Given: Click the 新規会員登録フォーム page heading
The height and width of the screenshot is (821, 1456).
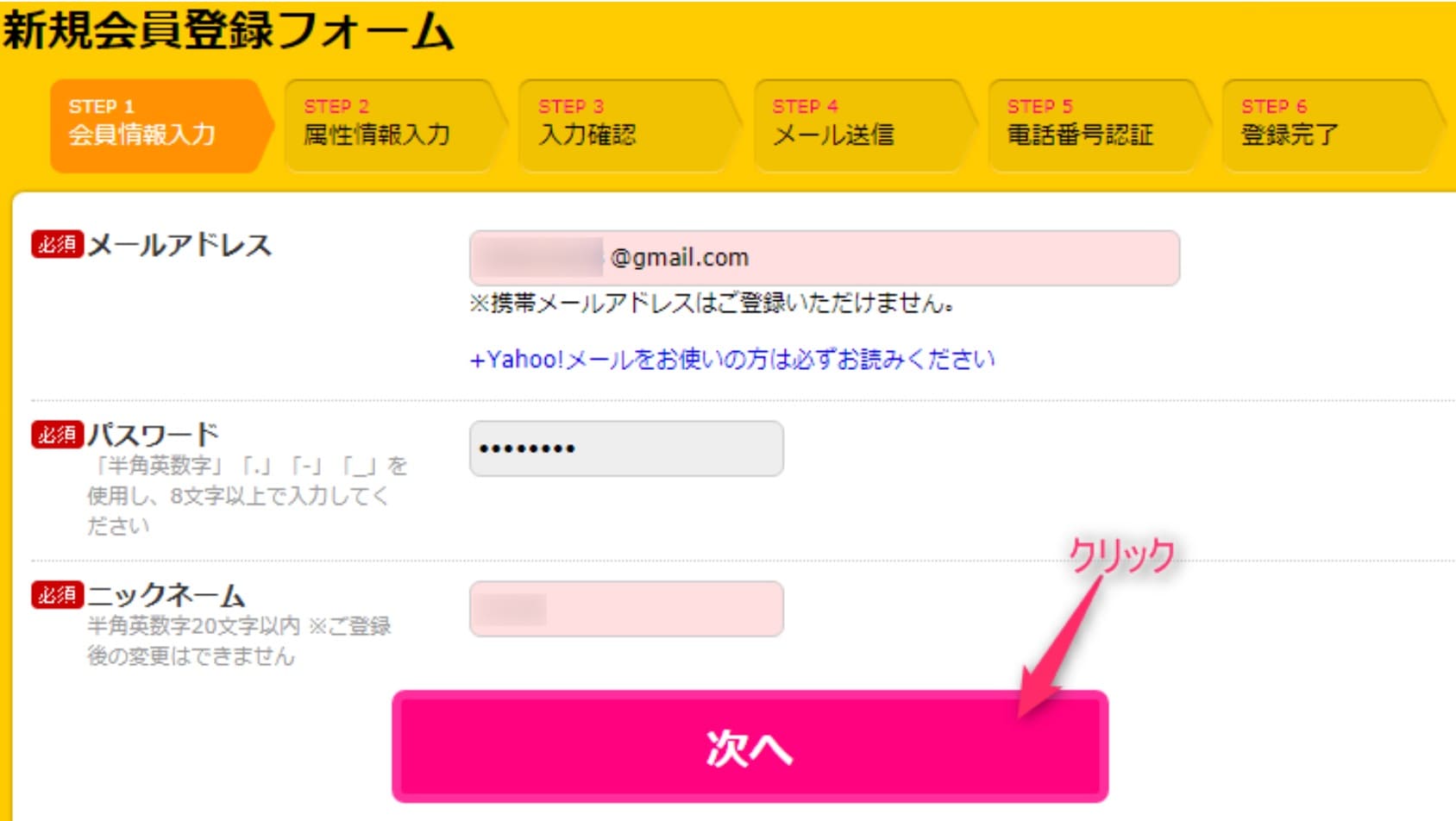Looking at the screenshot, I should tap(228, 31).
